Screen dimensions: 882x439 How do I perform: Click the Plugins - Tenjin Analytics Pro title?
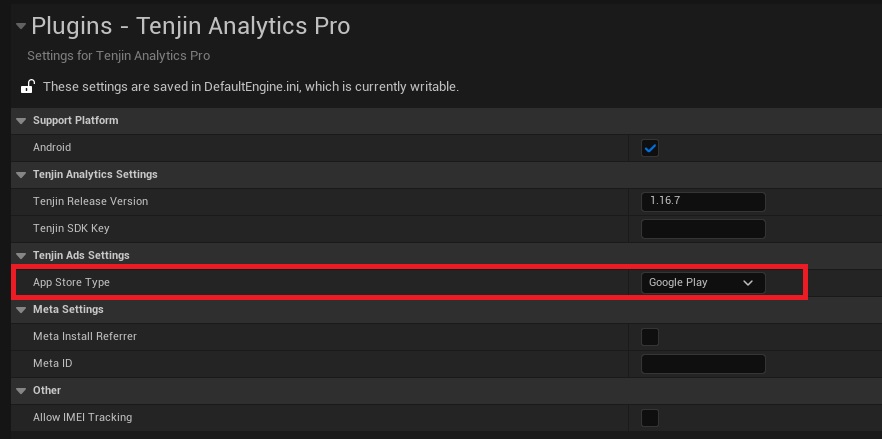pos(191,26)
